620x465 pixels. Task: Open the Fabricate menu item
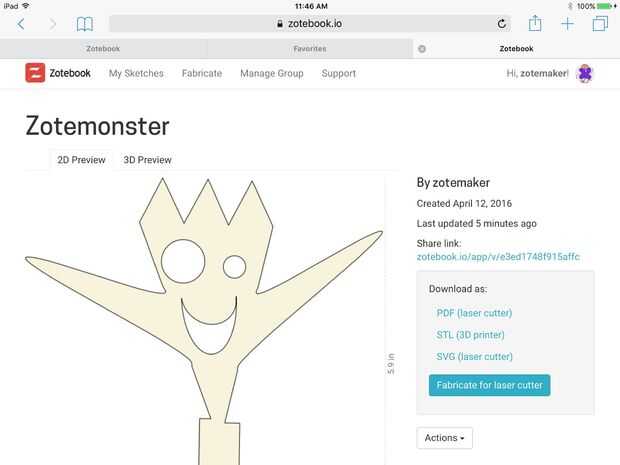pos(202,73)
